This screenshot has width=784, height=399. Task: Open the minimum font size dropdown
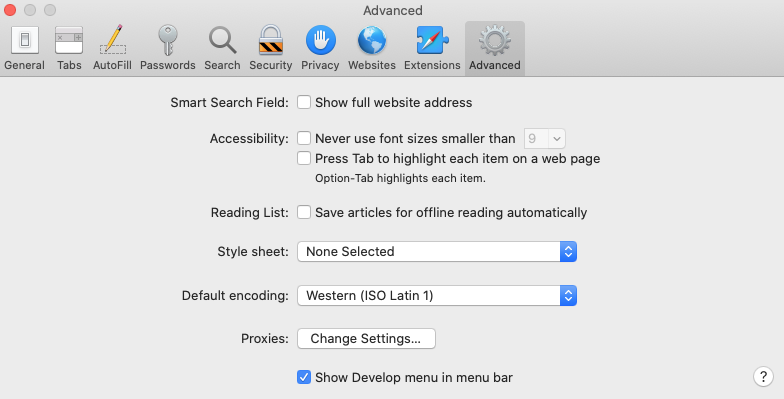(544, 138)
